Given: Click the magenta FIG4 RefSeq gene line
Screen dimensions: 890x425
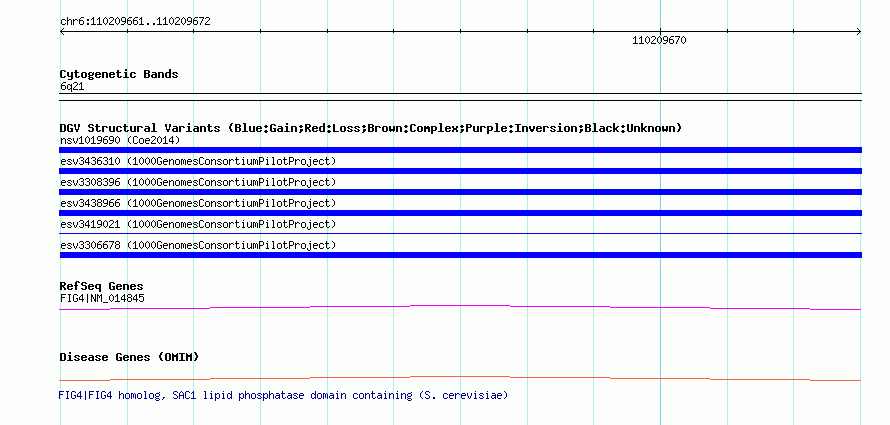Looking at the screenshot, I should [x=460, y=307].
